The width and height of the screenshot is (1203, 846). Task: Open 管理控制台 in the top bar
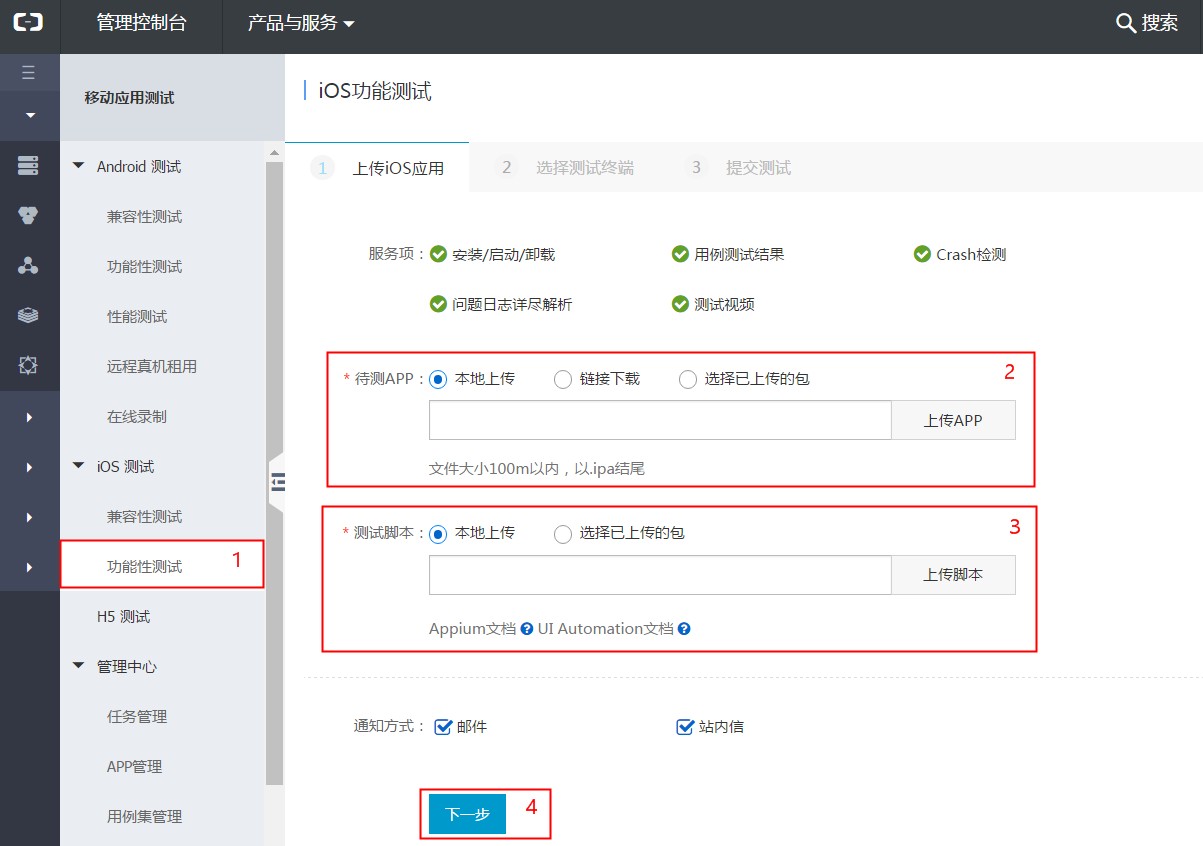pyautogui.click(x=141, y=23)
